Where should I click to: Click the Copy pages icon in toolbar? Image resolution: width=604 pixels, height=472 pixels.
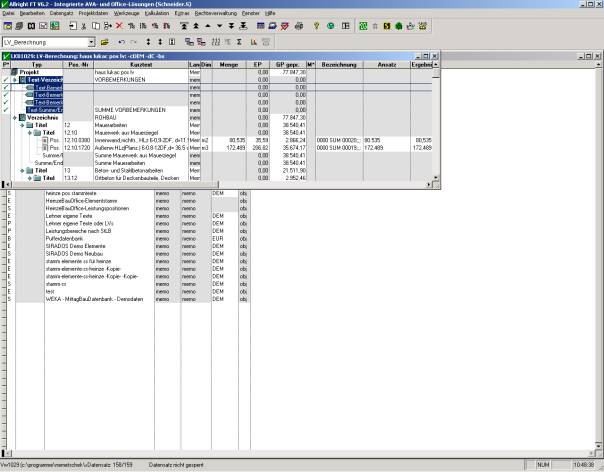[96, 26]
